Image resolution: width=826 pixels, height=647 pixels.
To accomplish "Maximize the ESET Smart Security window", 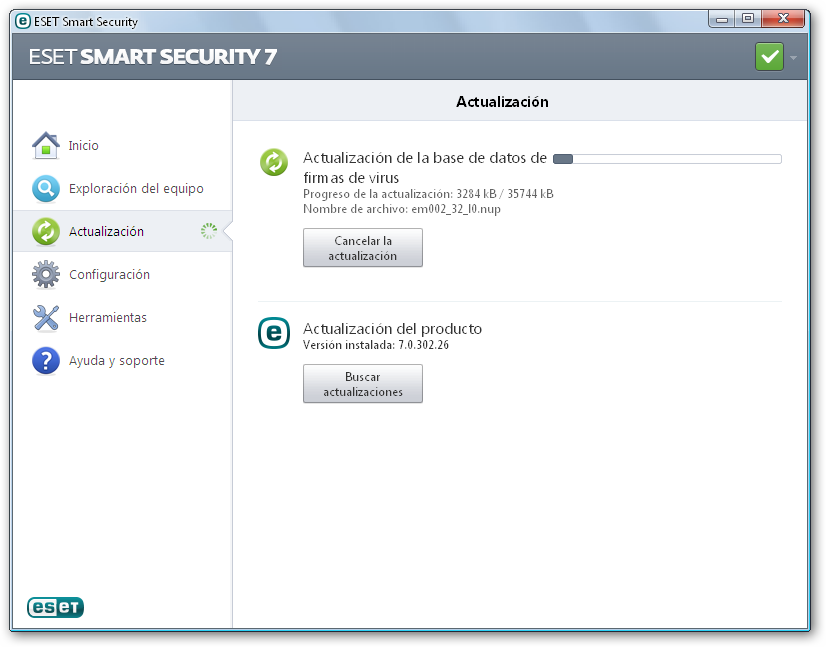I will tap(748, 19).
